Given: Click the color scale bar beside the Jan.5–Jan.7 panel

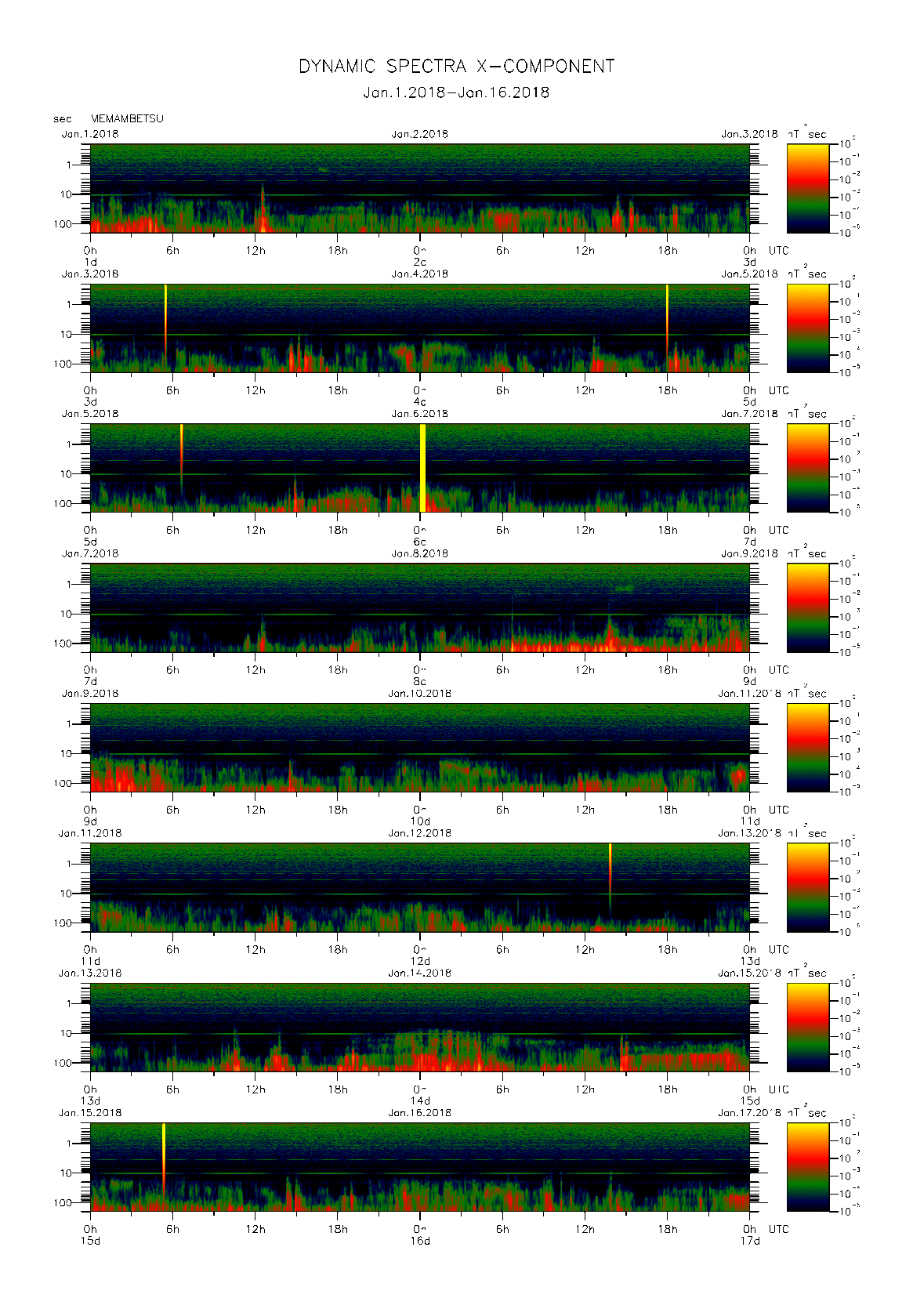Looking at the screenshot, I should click(808, 468).
